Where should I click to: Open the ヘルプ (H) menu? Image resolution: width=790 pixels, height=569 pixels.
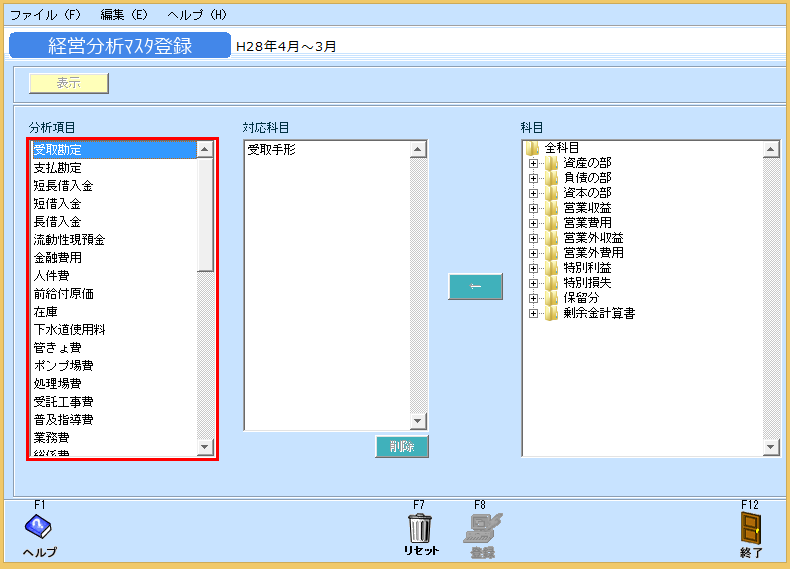[197, 15]
